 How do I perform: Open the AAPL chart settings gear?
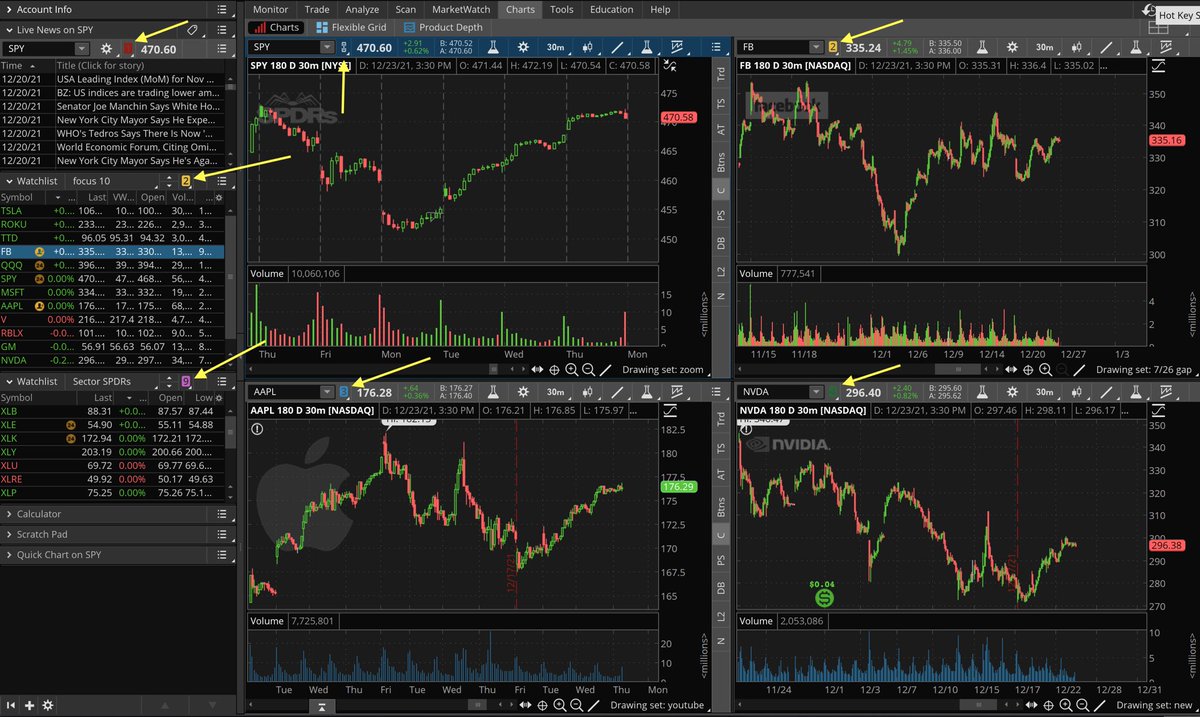pos(523,392)
